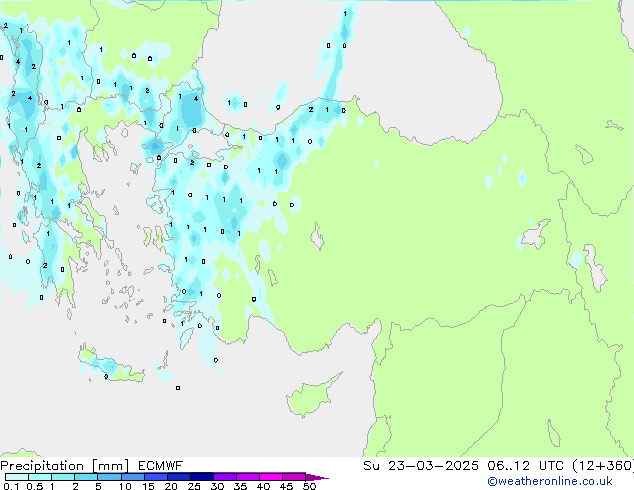Screen dimensions: 634x490
Task: Pick the 5–10 mm legend color box
Action: coord(109,477)
